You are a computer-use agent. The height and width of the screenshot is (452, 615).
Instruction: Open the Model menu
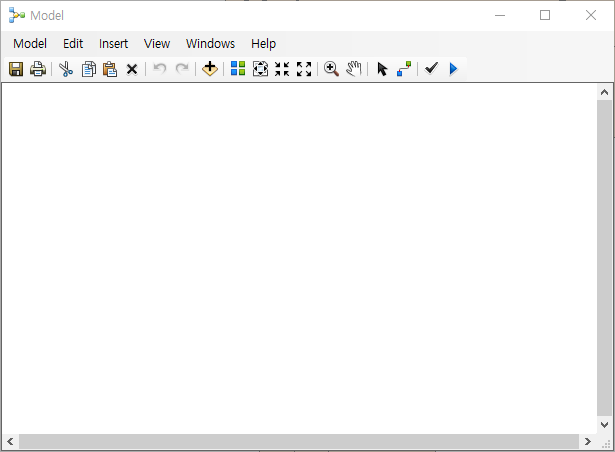[x=30, y=44]
